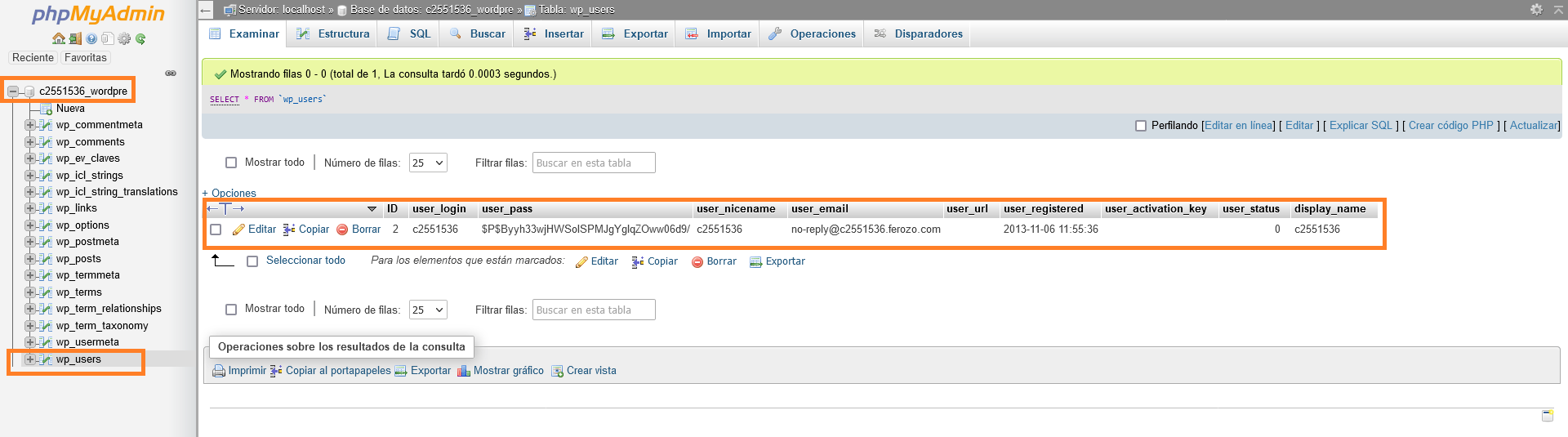The width and height of the screenshot is (1568, 437).
Task: Click the top-left panel collapse arrow icon
Action: coord(206,10)
